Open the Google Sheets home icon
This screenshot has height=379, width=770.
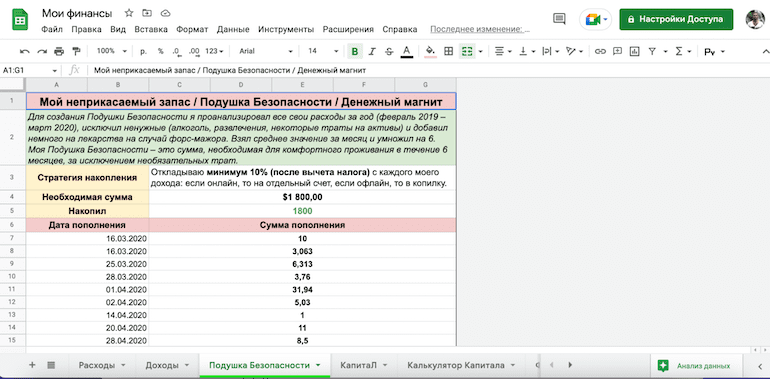pos(20,20)
